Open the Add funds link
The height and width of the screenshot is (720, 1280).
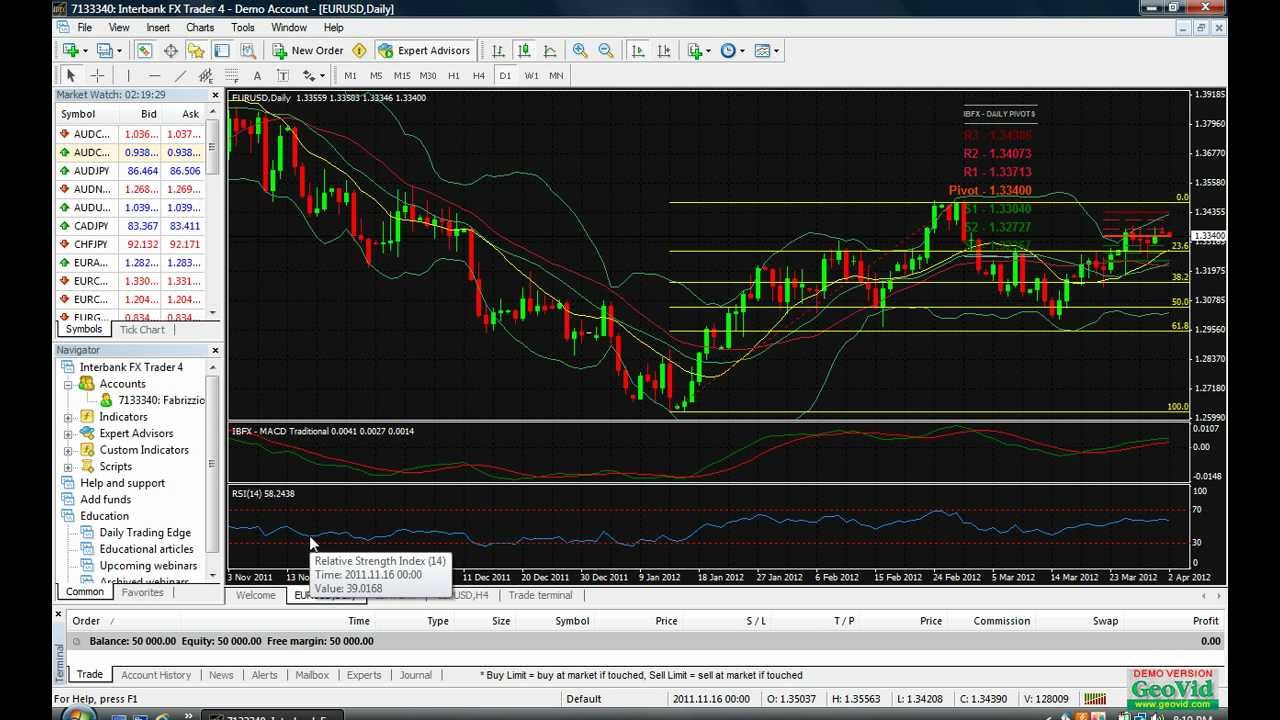[x=105, y=499]
